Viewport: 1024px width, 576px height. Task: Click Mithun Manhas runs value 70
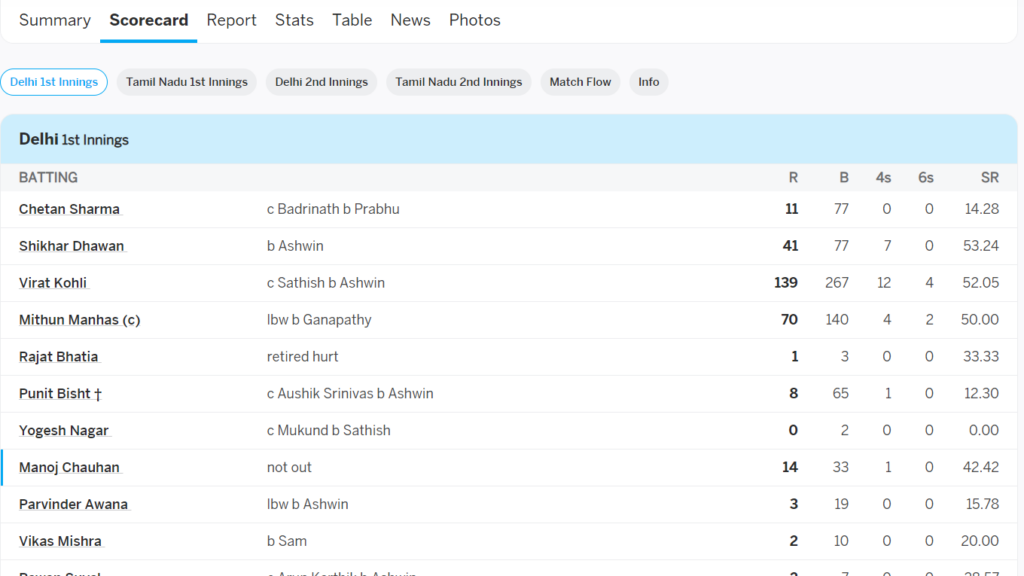pyautogui.click(x=790, y=320)
